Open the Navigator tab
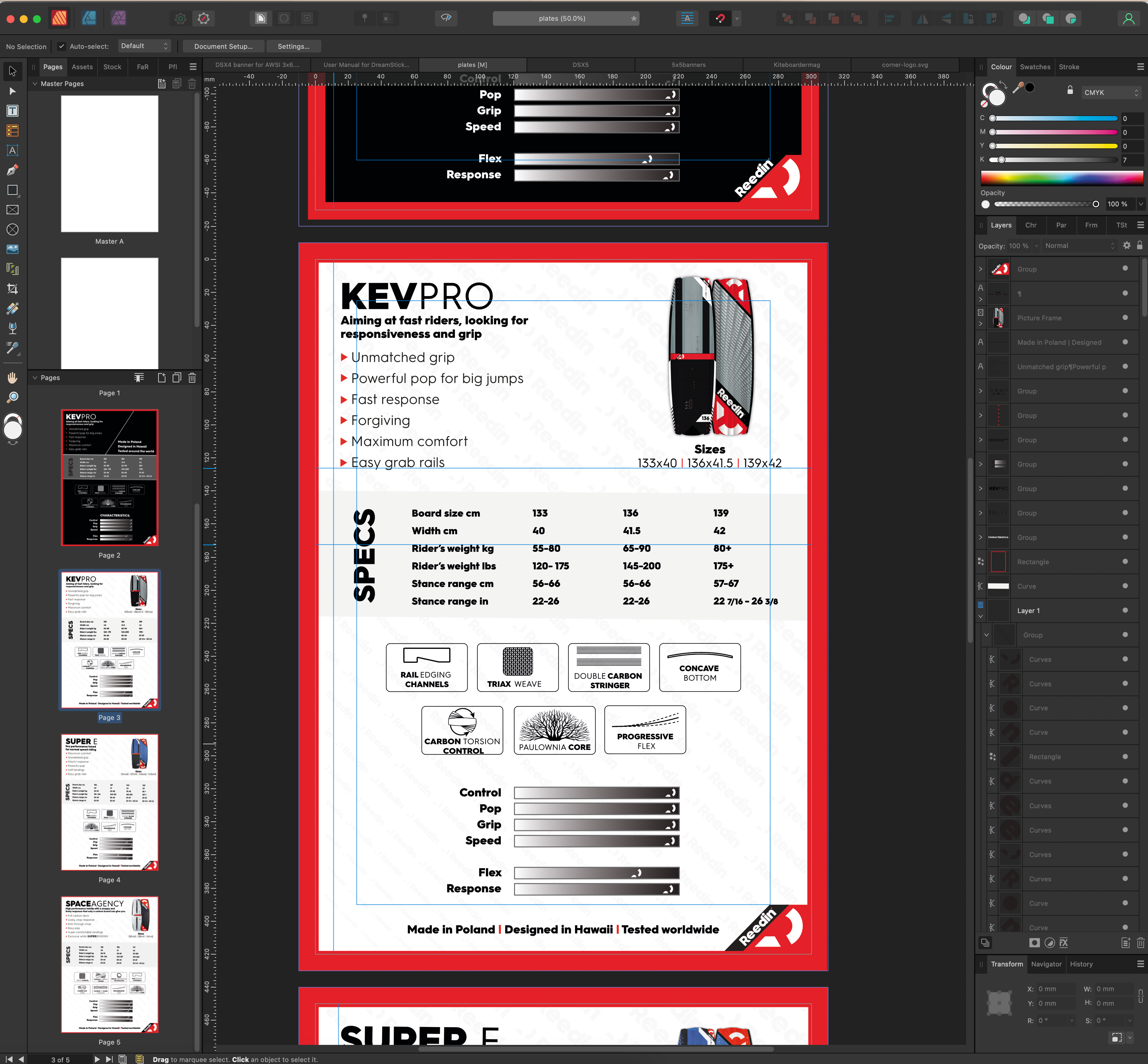Image resolution: width=1148 pixels, height=1064 pixels. (1046, 964)
